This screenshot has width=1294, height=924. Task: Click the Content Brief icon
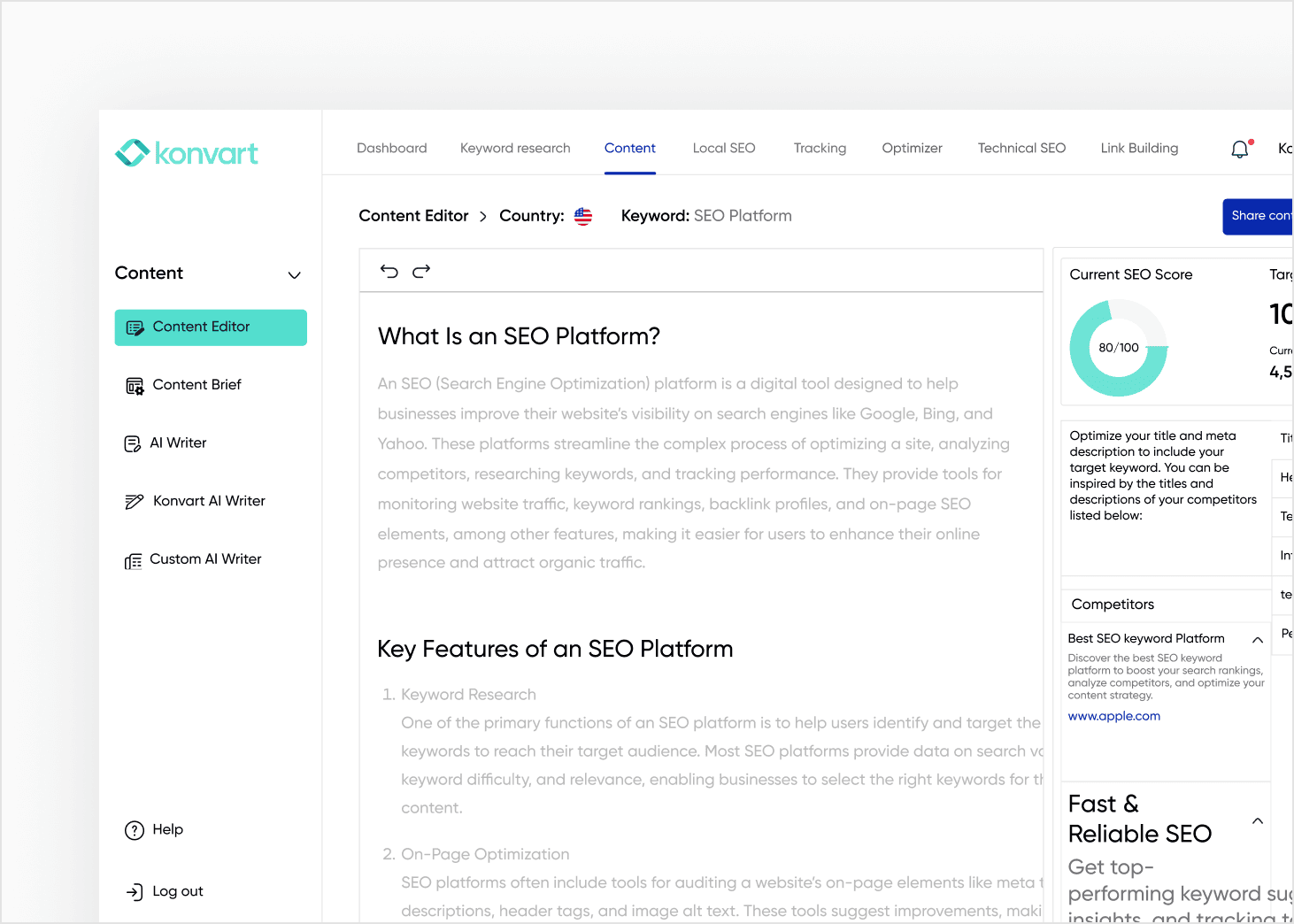tap(134, 385)
